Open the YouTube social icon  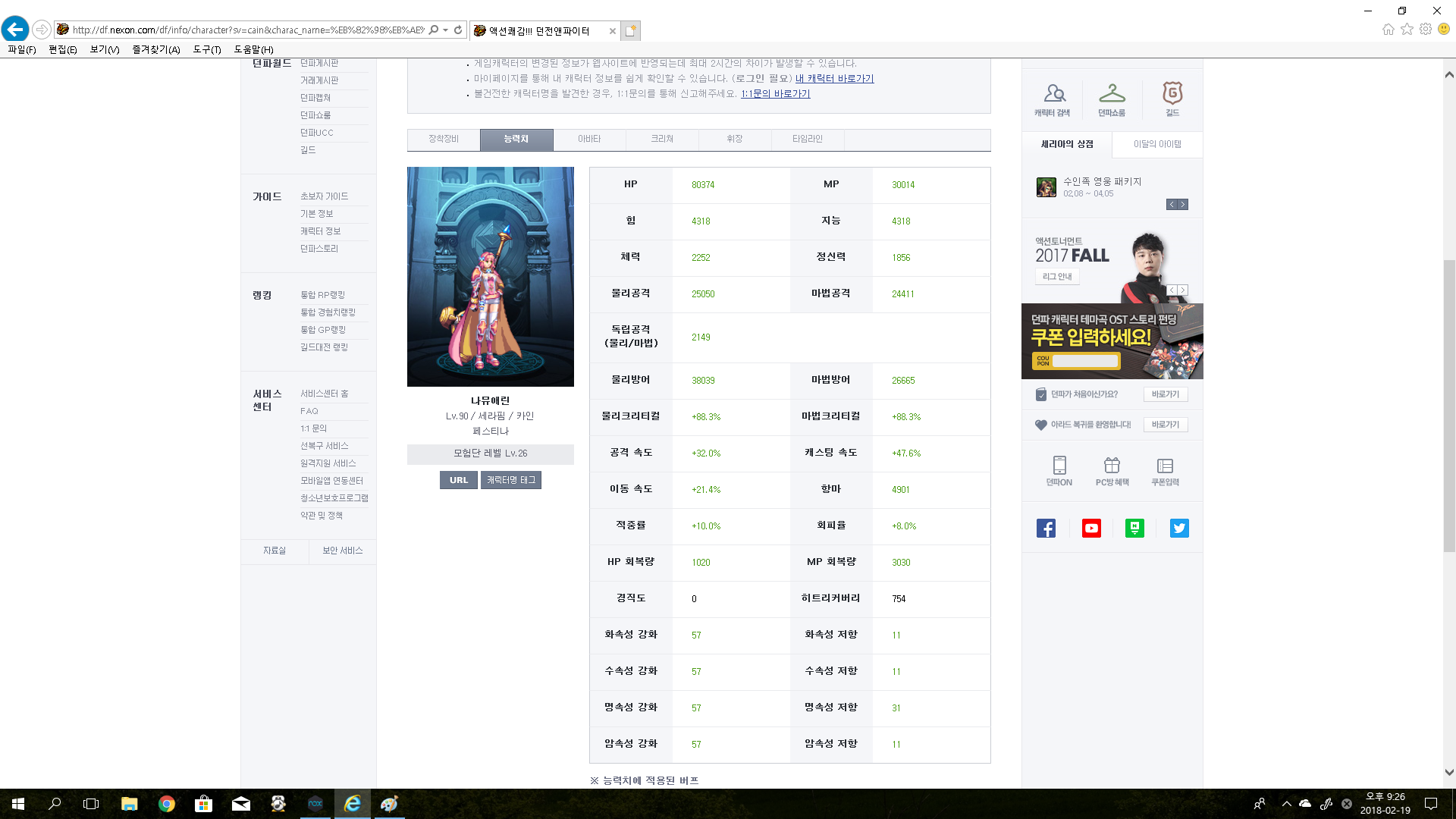click(1091, 529)
